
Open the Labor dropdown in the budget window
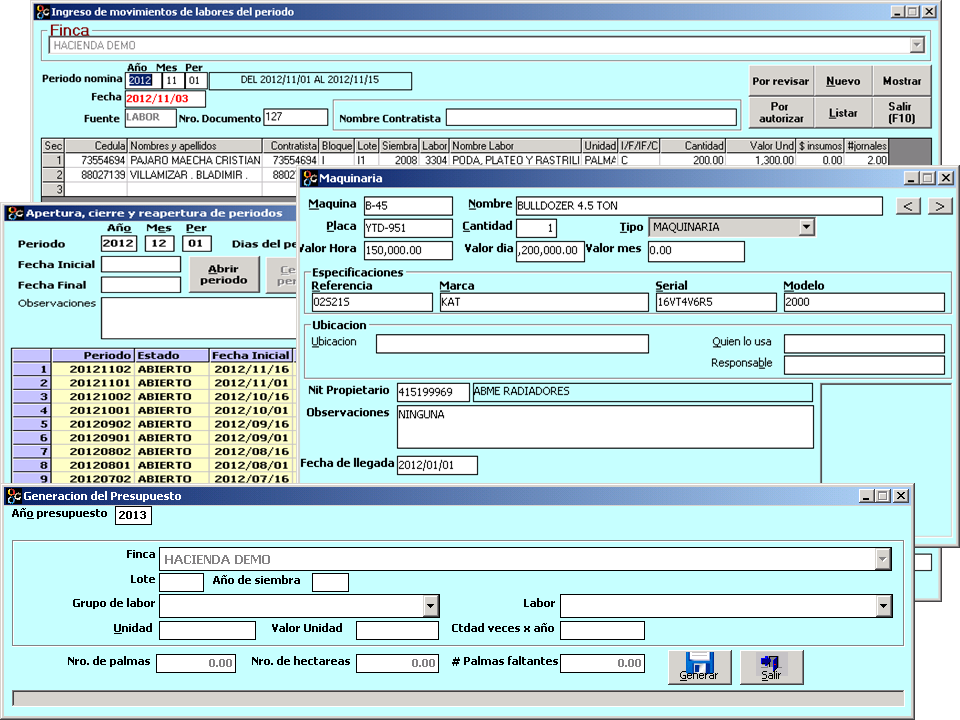883,606
